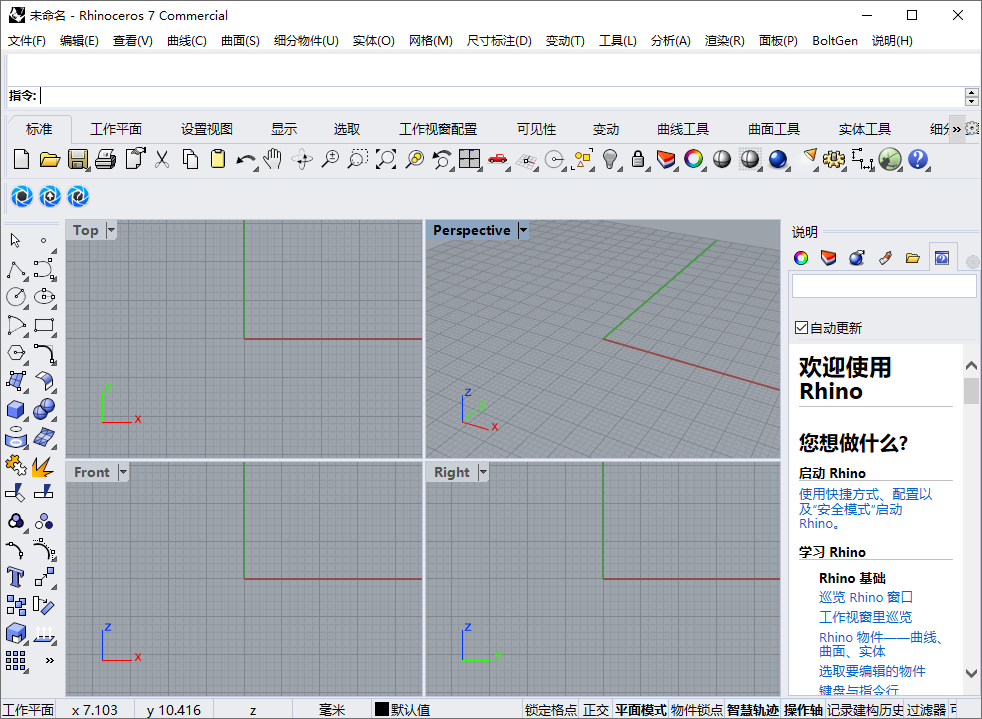
Task: Toggle 过滤器 in status bar
Action: click(926, 710)
